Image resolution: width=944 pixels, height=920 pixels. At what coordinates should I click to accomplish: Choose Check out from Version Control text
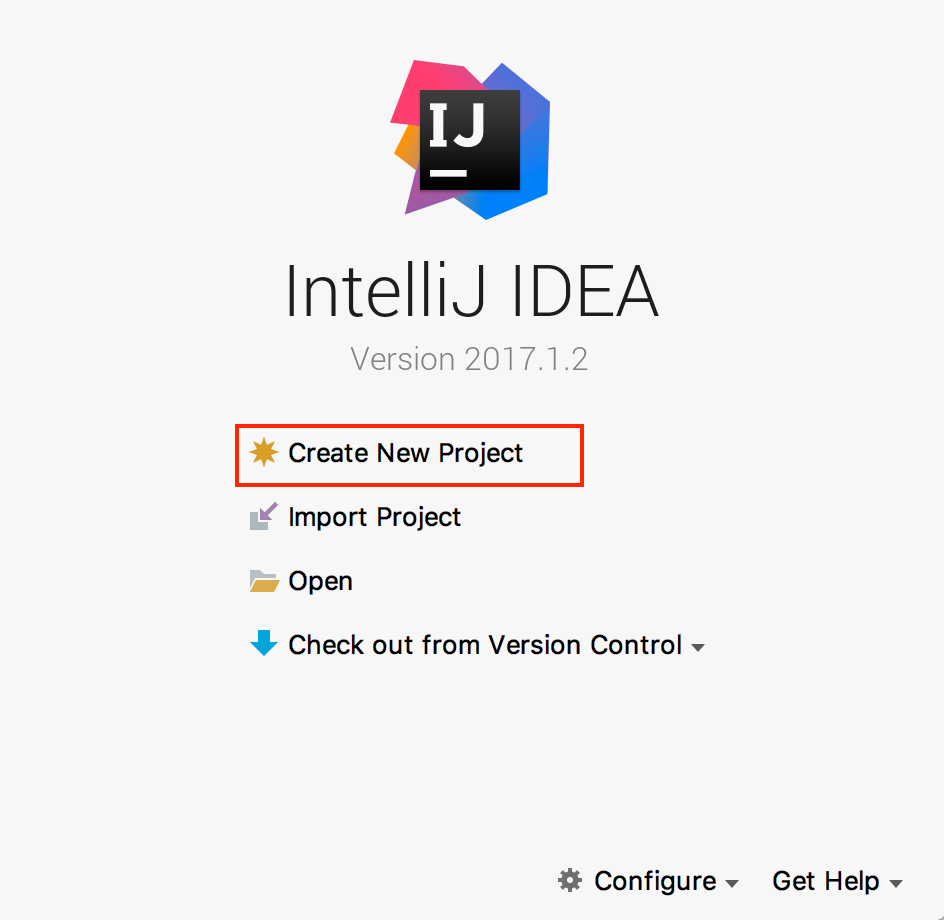pyautogui.click(x=485, y=645)
